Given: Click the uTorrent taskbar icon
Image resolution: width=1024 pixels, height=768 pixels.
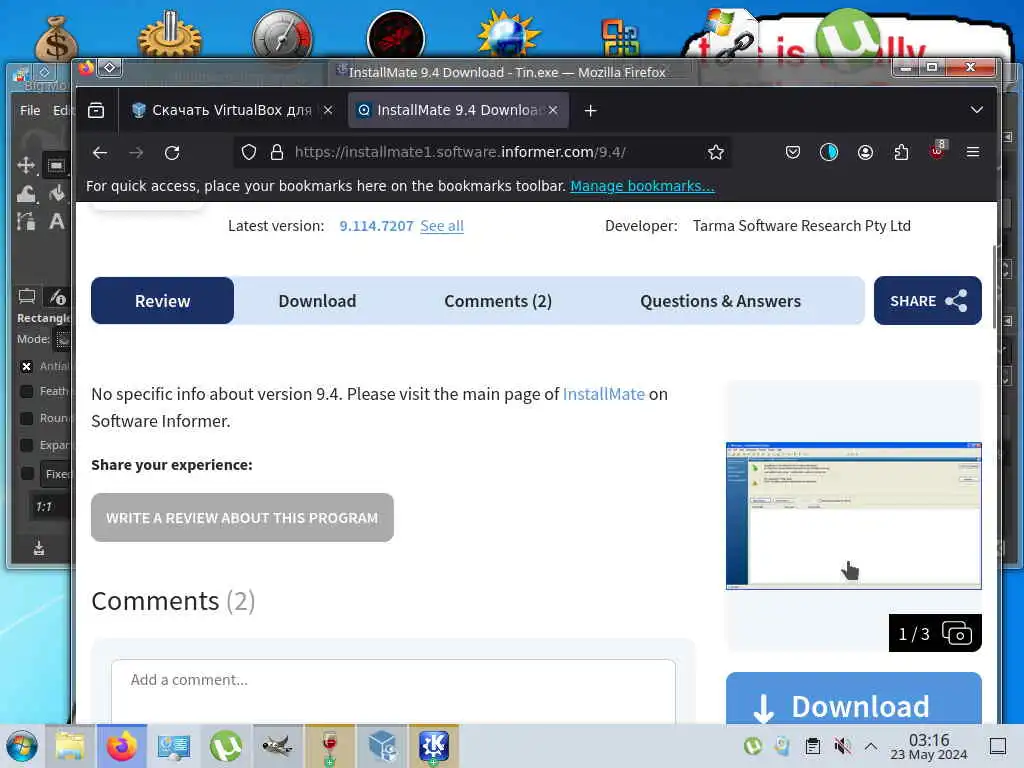Looking at the screenshot, I should pos(225,746).
